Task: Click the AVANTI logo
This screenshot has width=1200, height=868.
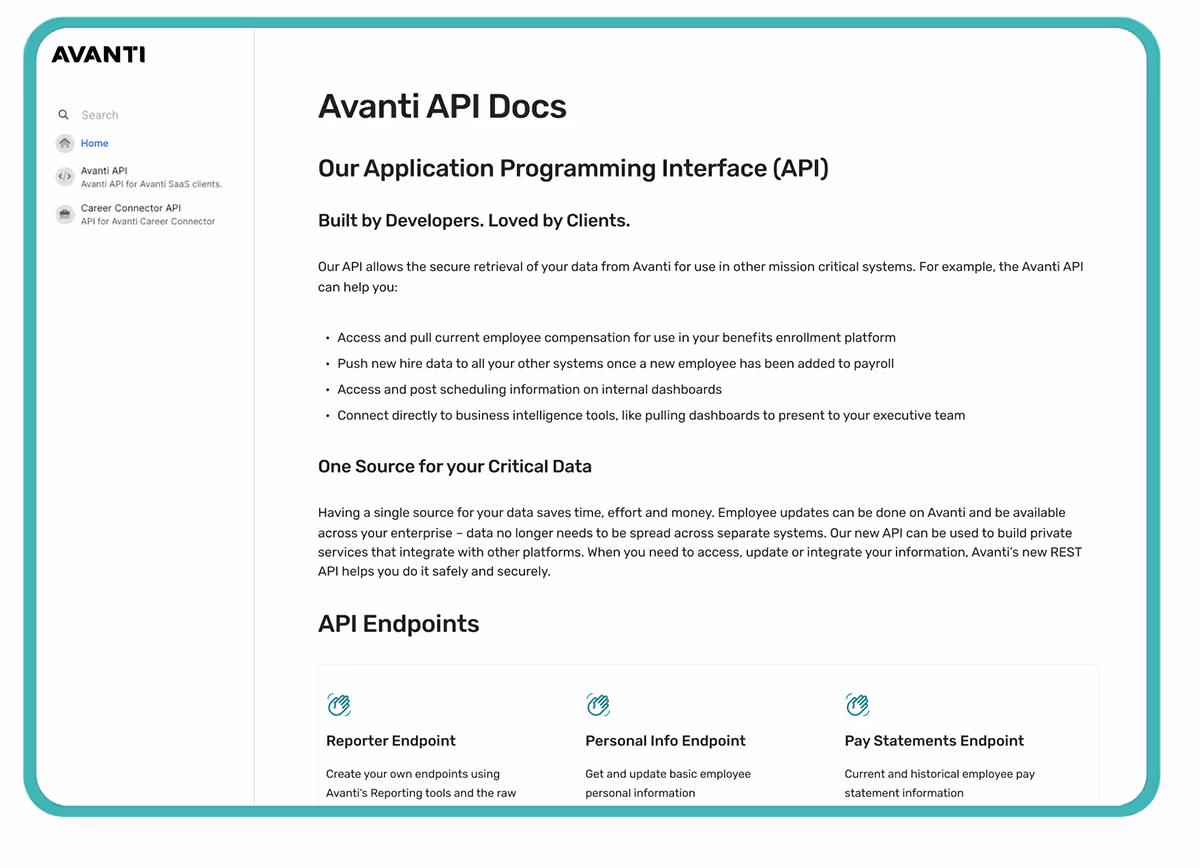Action: click(x=98, y=55)
